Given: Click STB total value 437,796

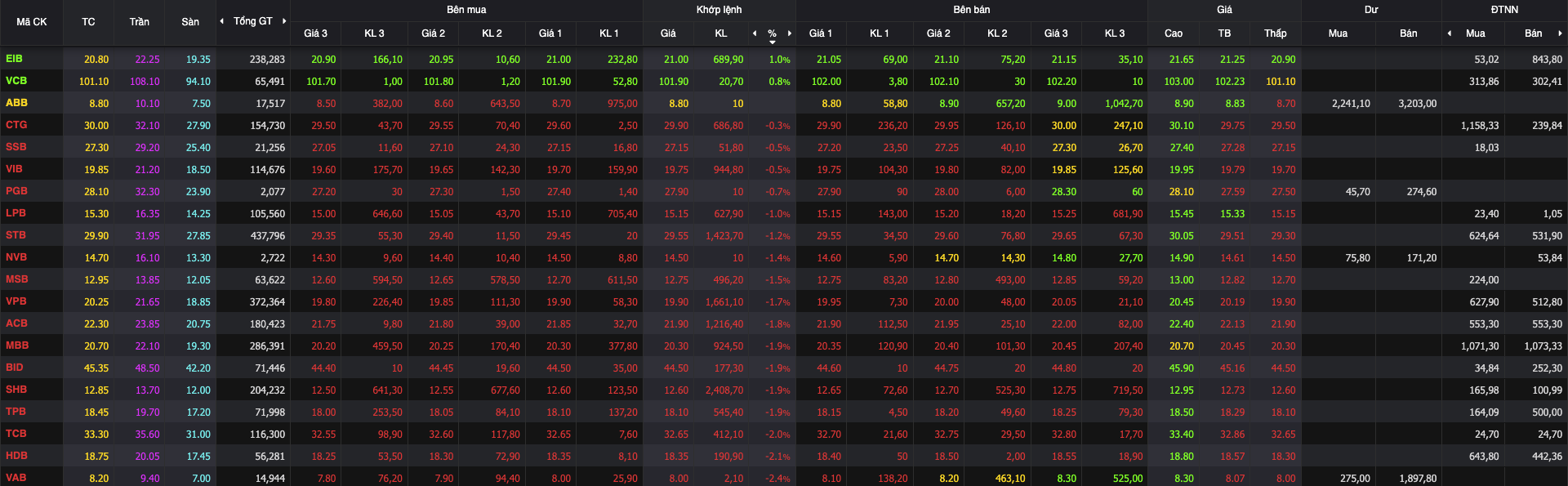Looking at the screenshot, I should point(267,236).
